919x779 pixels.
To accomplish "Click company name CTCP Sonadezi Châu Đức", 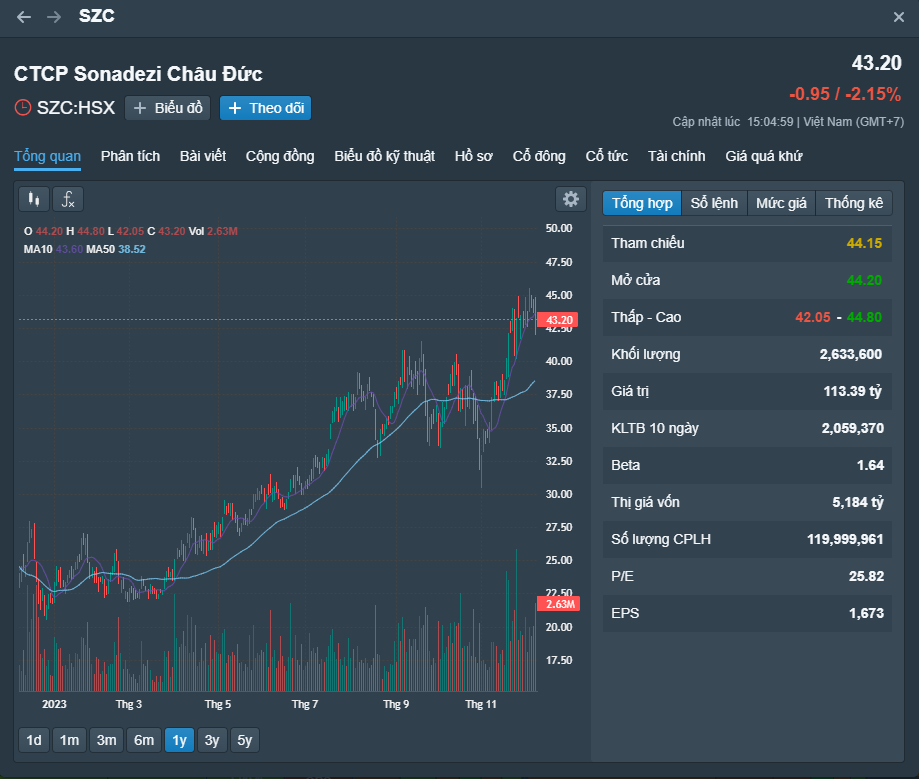I will (x=138, y=74).
